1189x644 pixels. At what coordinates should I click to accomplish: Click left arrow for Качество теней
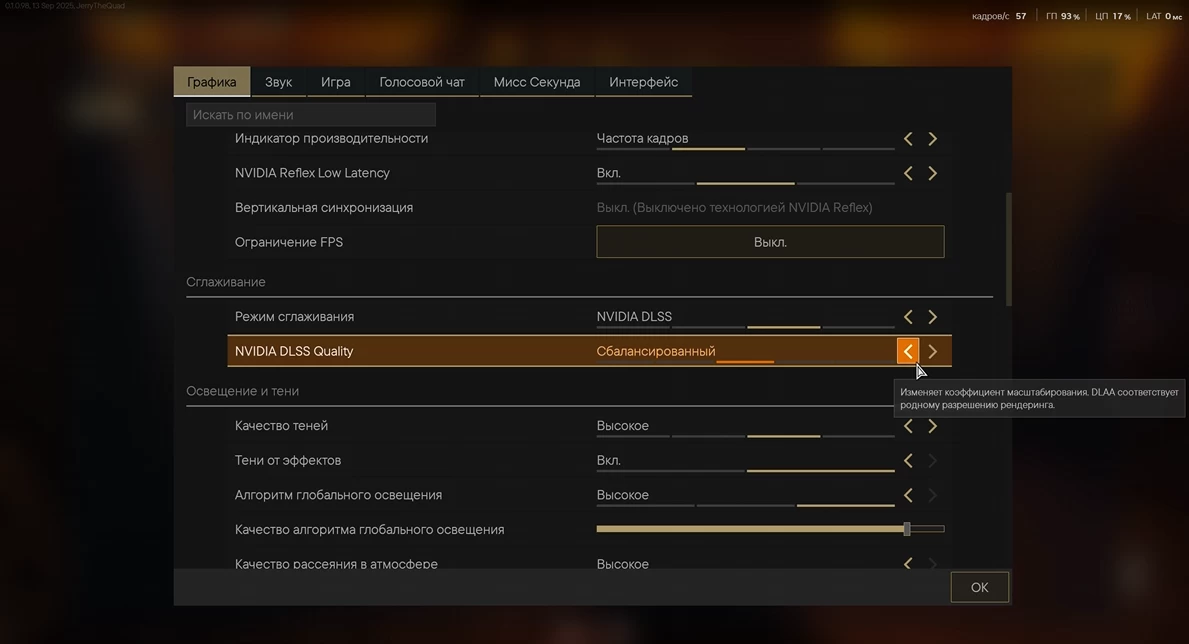pyautogui.click(x=908, y=426)
